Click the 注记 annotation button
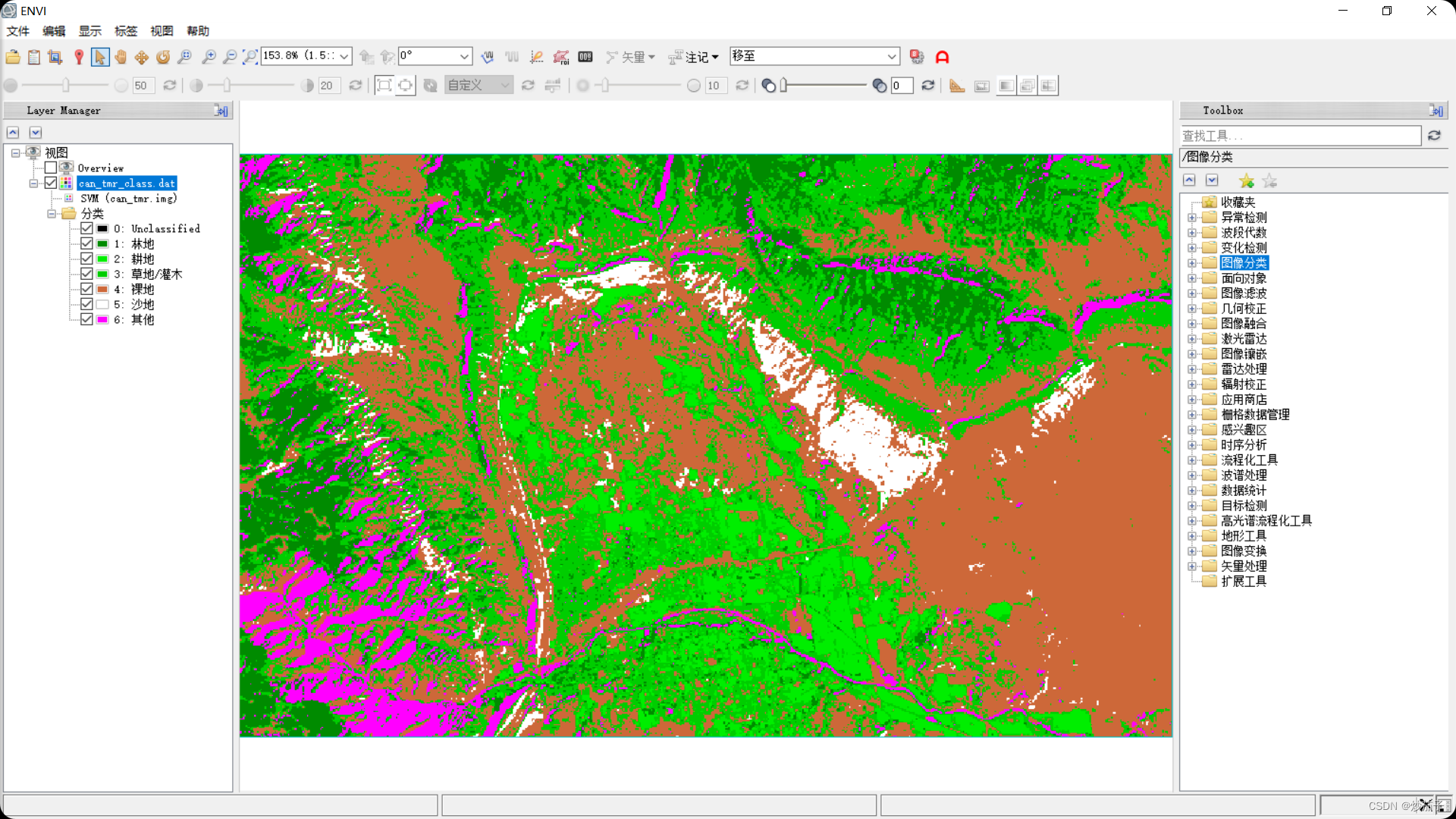 pyautogui.click(x=694, y=57)
